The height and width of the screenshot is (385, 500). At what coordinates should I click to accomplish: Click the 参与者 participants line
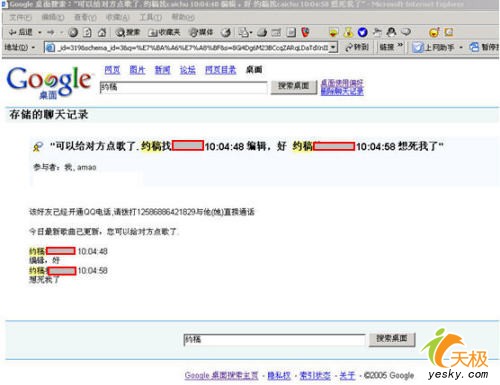click(x=65, y=167)
